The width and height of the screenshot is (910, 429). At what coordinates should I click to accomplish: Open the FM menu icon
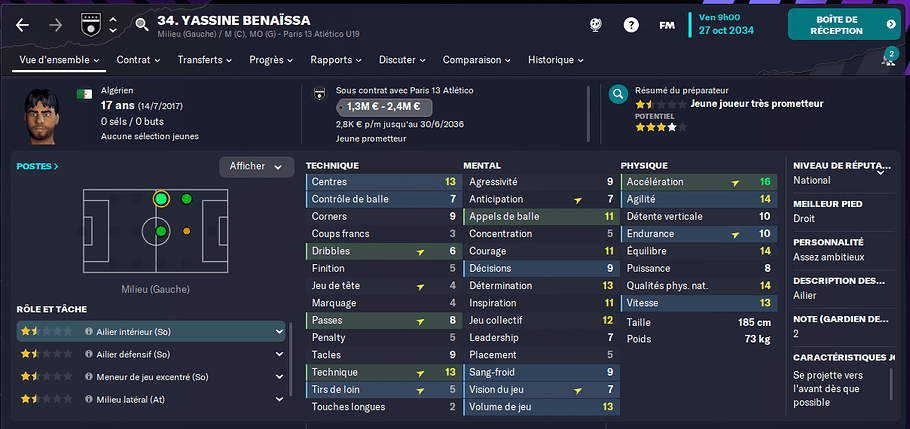click(x=667, y=26)
